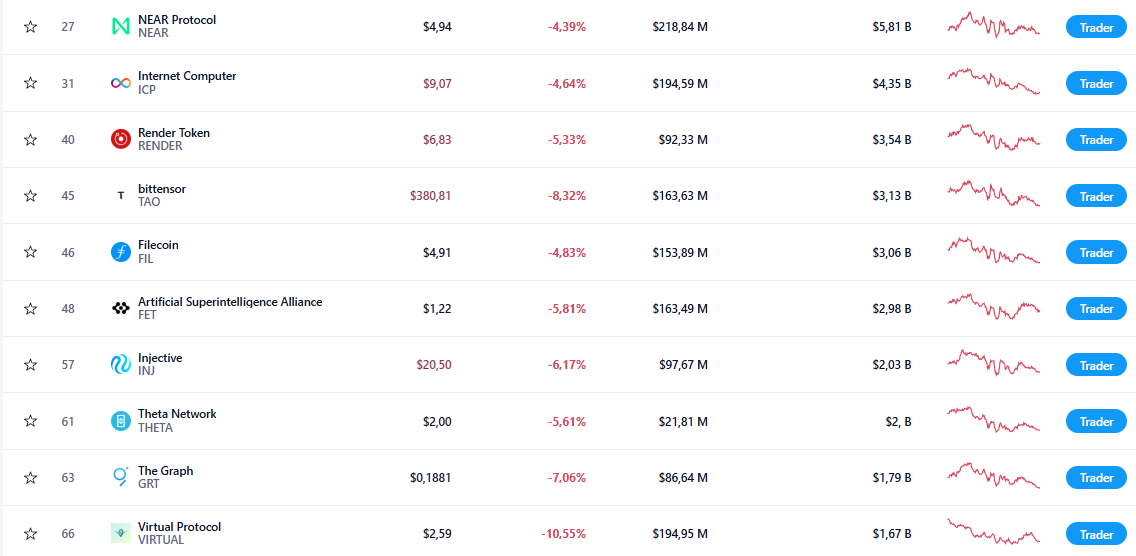This screenshot has width=1136, height=556.
Task: Click Trader button in bittensor row
Action: (1096, 197)
